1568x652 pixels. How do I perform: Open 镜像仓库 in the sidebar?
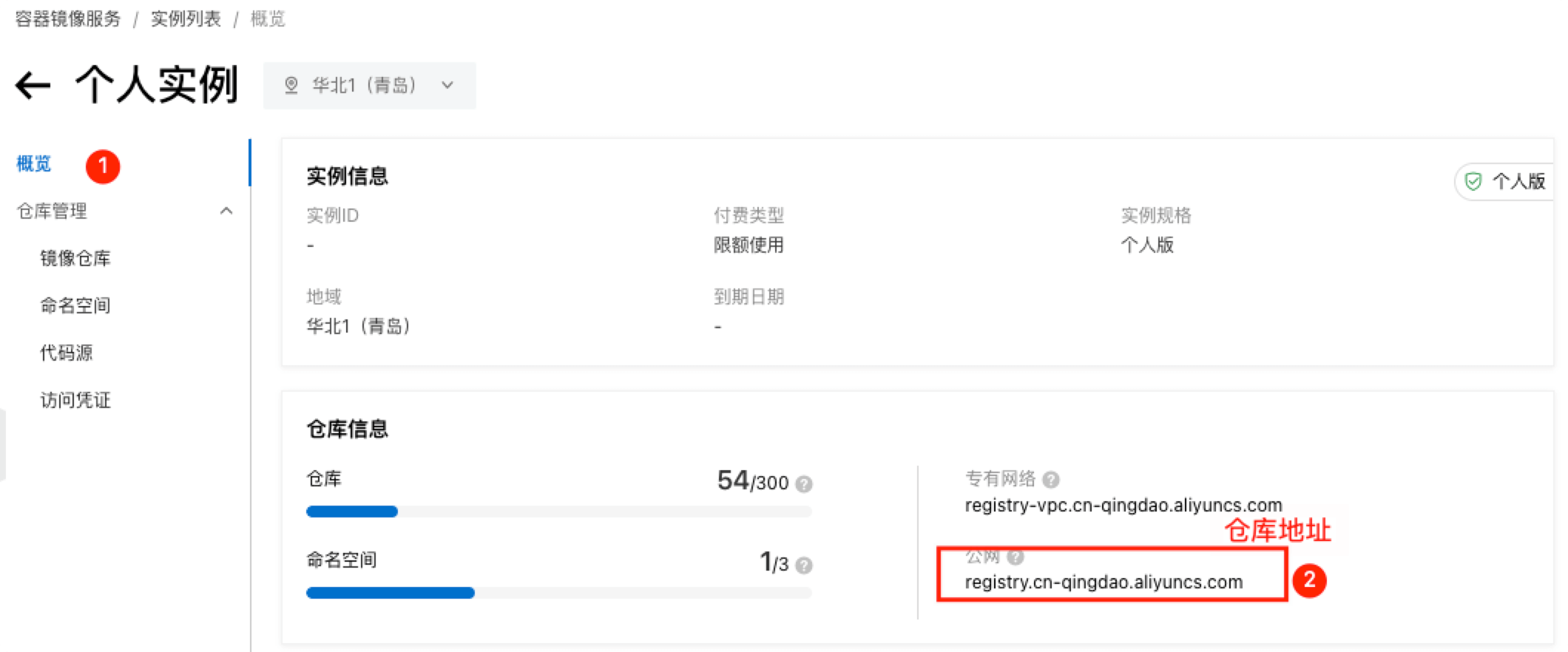[x=75, y=258]
